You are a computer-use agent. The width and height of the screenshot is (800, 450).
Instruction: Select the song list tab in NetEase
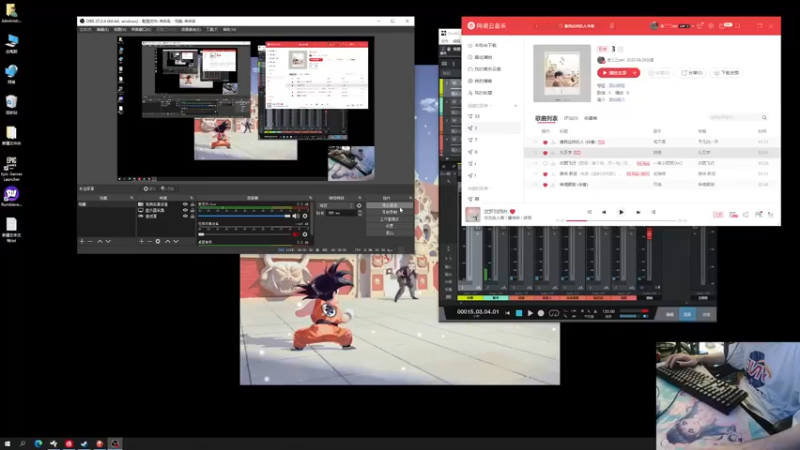(x=546, y=118)
